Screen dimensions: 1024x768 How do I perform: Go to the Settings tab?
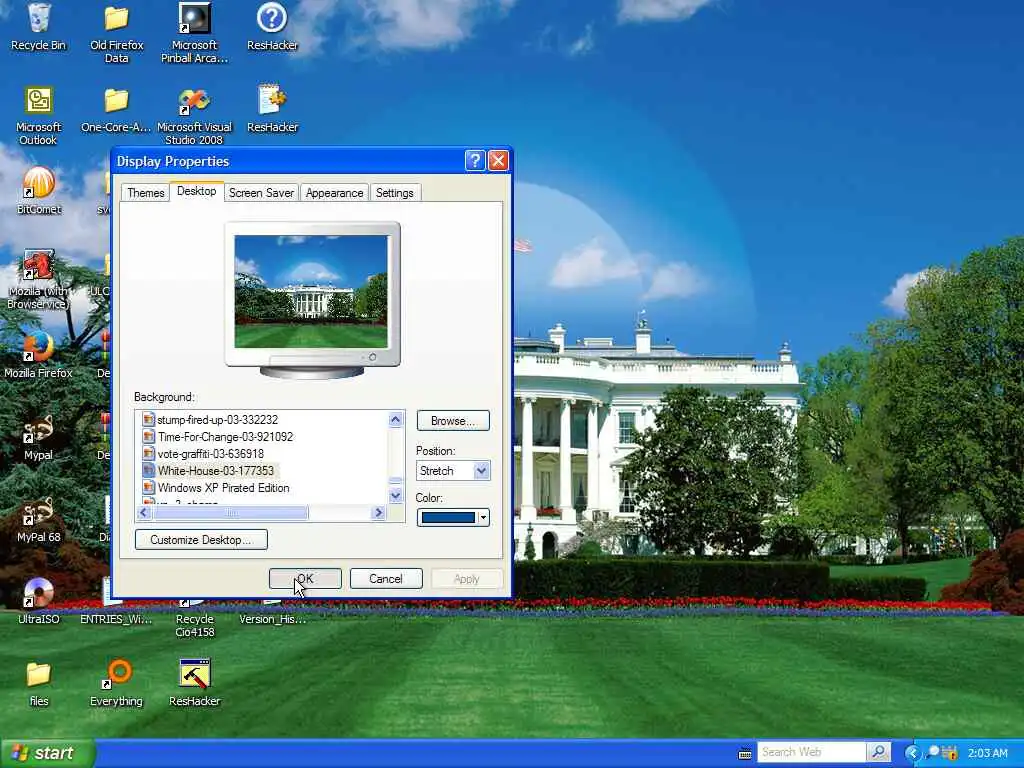pyautogui.click(x=394, y=193)
